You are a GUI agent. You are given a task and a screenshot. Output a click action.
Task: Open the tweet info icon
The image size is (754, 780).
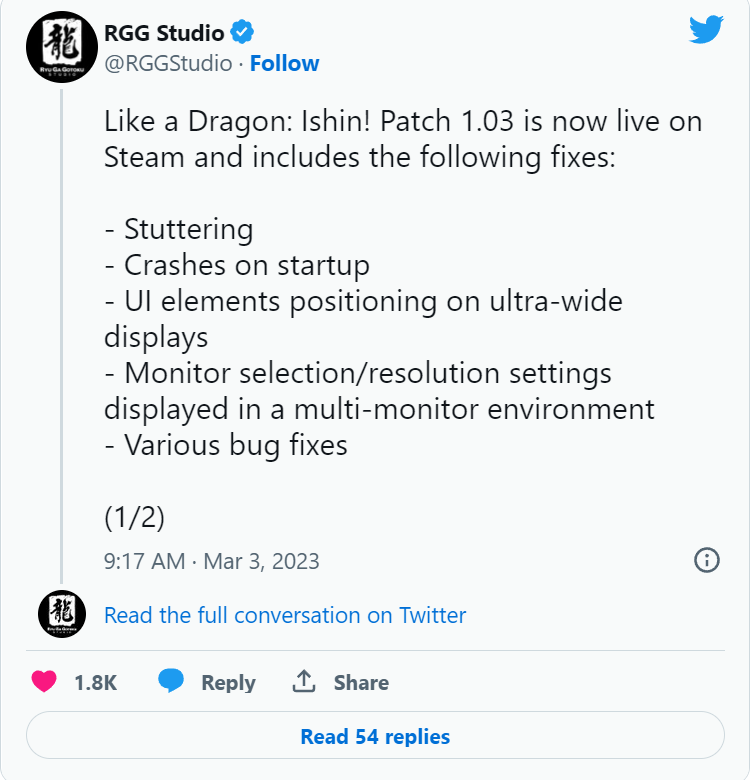pos(707,560)
